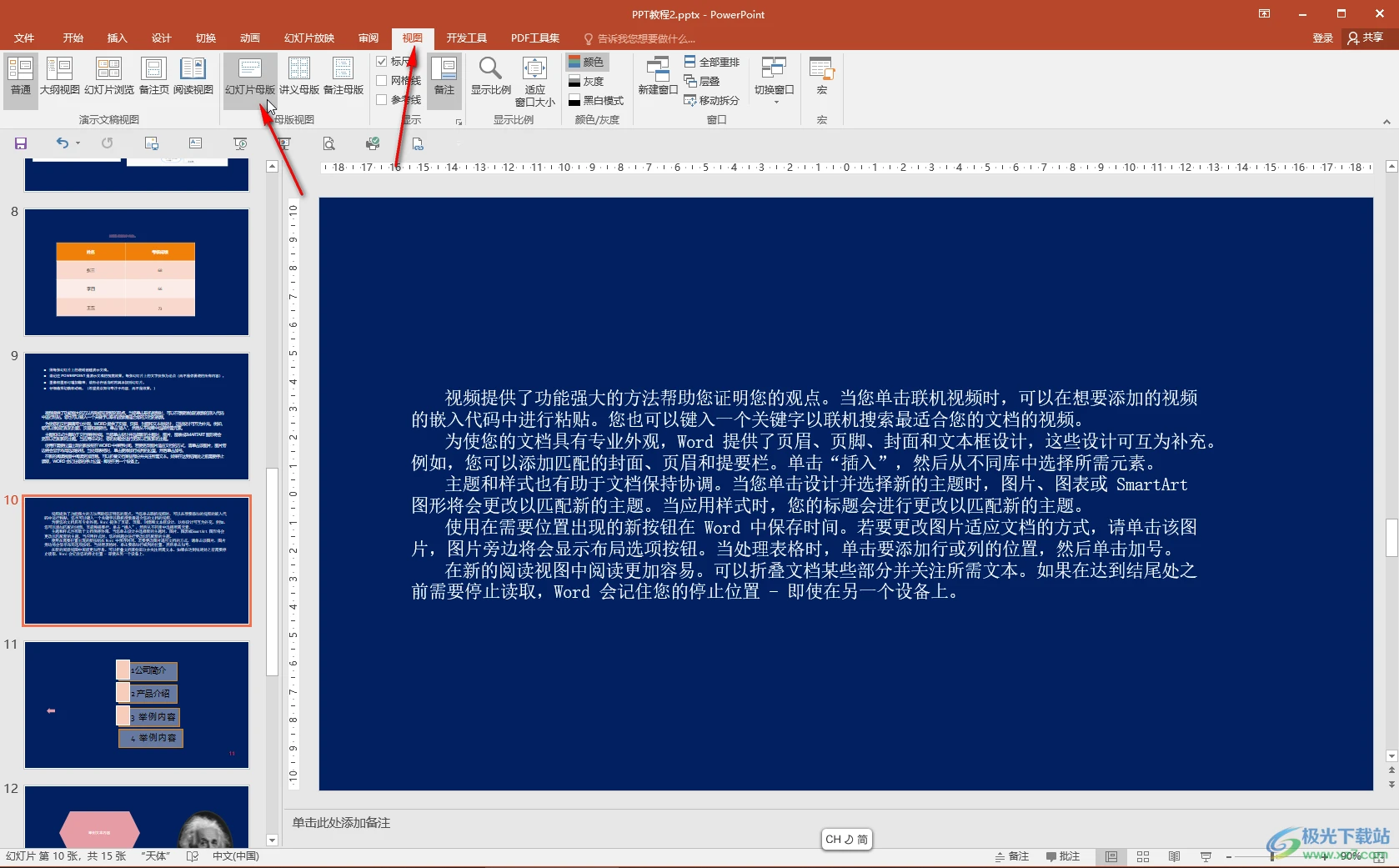Image resolution: width=1399 pixels, height=868 pixels.
Task: Enable the Gridlines (网格线) checkbox
Action: point(382,81)
